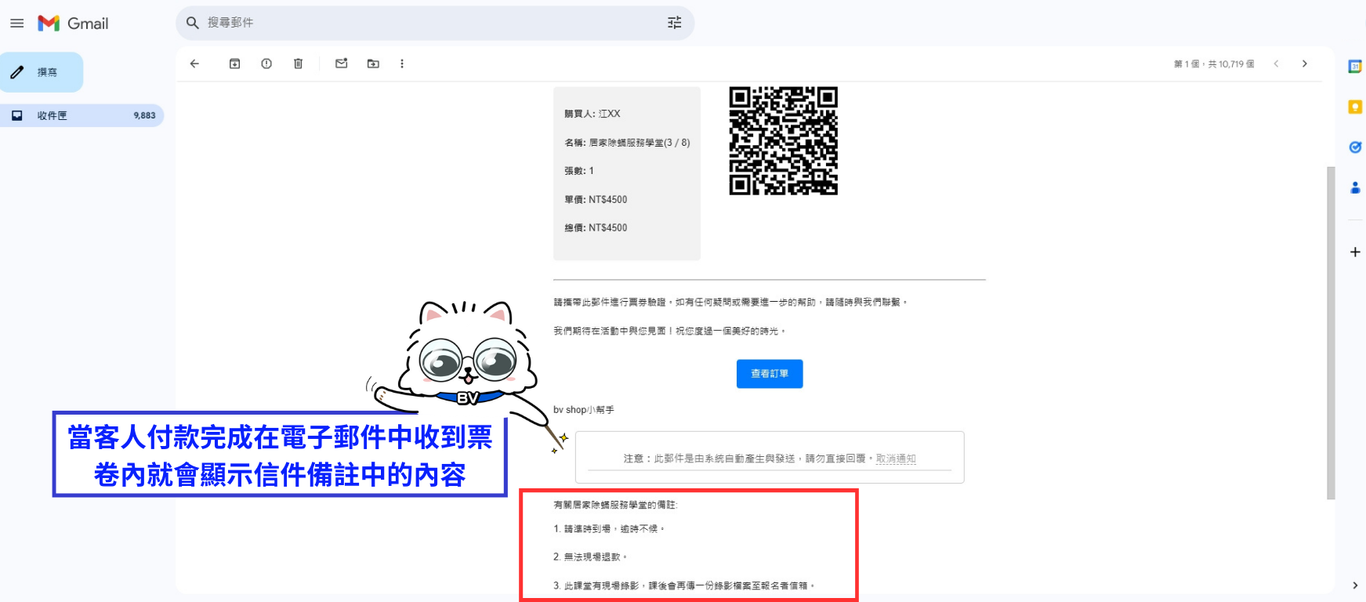The height and width of the screenshot is (602, 1366).
Task: Go to the newer email
Action: [1276, 64]
